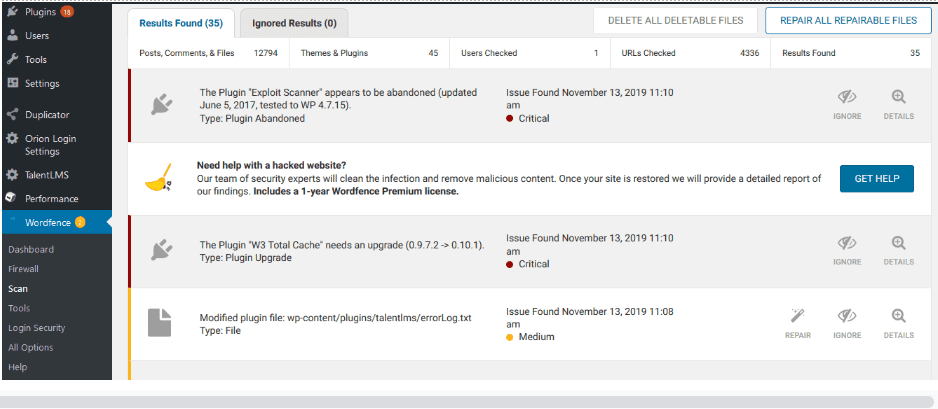Image resolution: width=938 pixels, height=409 pixels.
Task: View Details of W3 Total Cache issue
Action: pos(899,251)
